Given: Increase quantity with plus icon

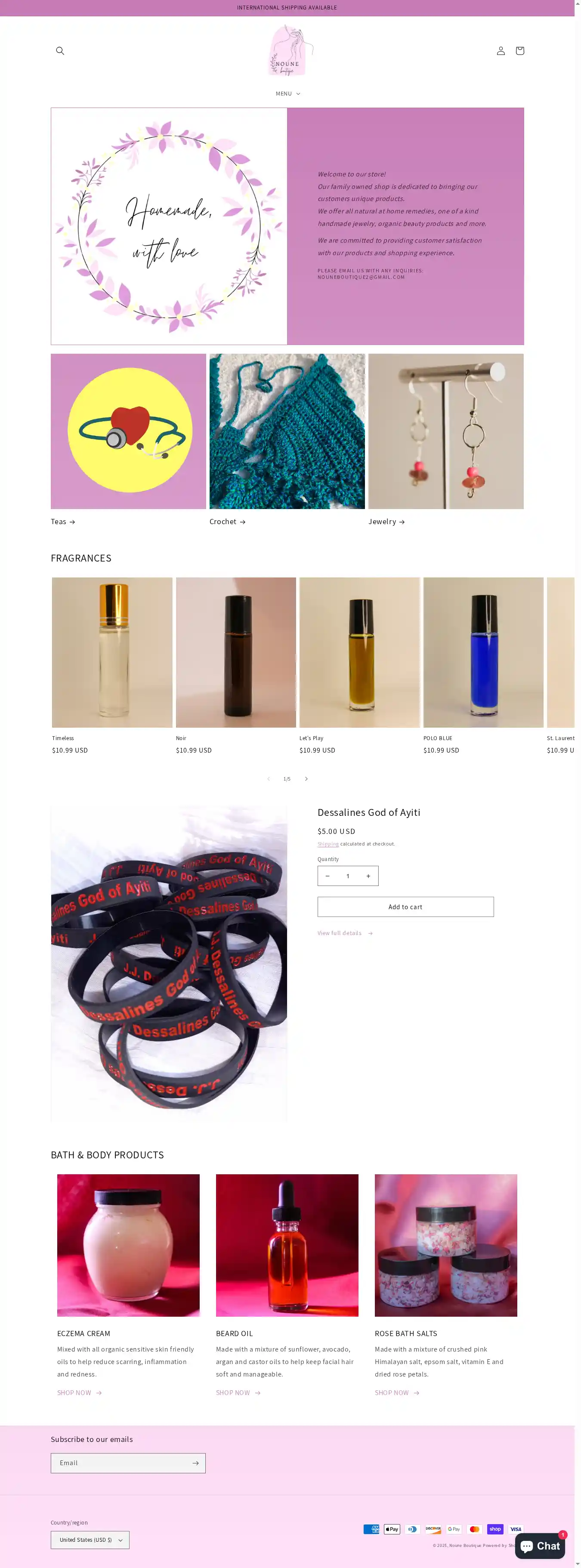Looking at the screenshot, I should pyautogui.click(x=368, y=876).
